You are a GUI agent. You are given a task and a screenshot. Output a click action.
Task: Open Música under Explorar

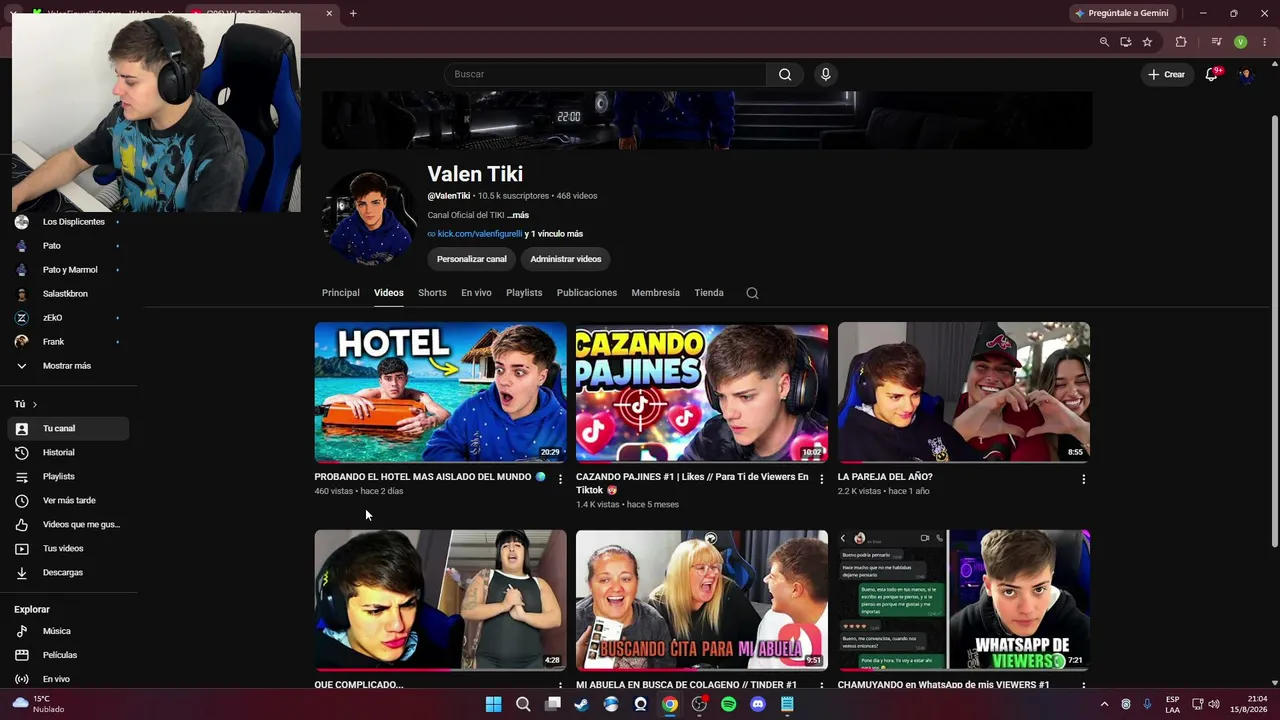point(68,631)
